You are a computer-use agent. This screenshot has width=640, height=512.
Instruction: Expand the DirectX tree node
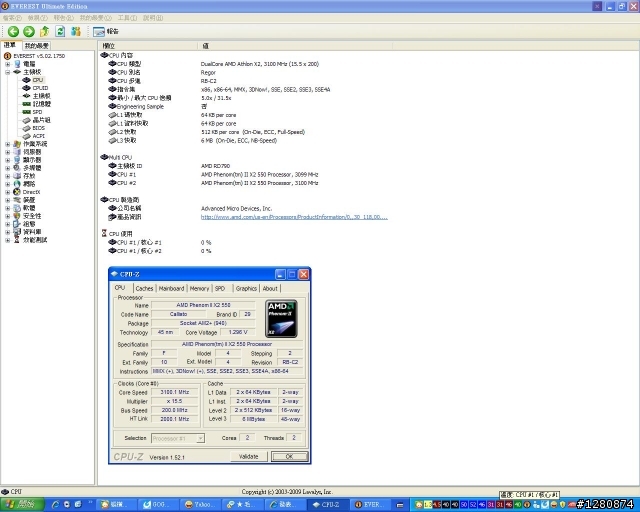(7, 192)
